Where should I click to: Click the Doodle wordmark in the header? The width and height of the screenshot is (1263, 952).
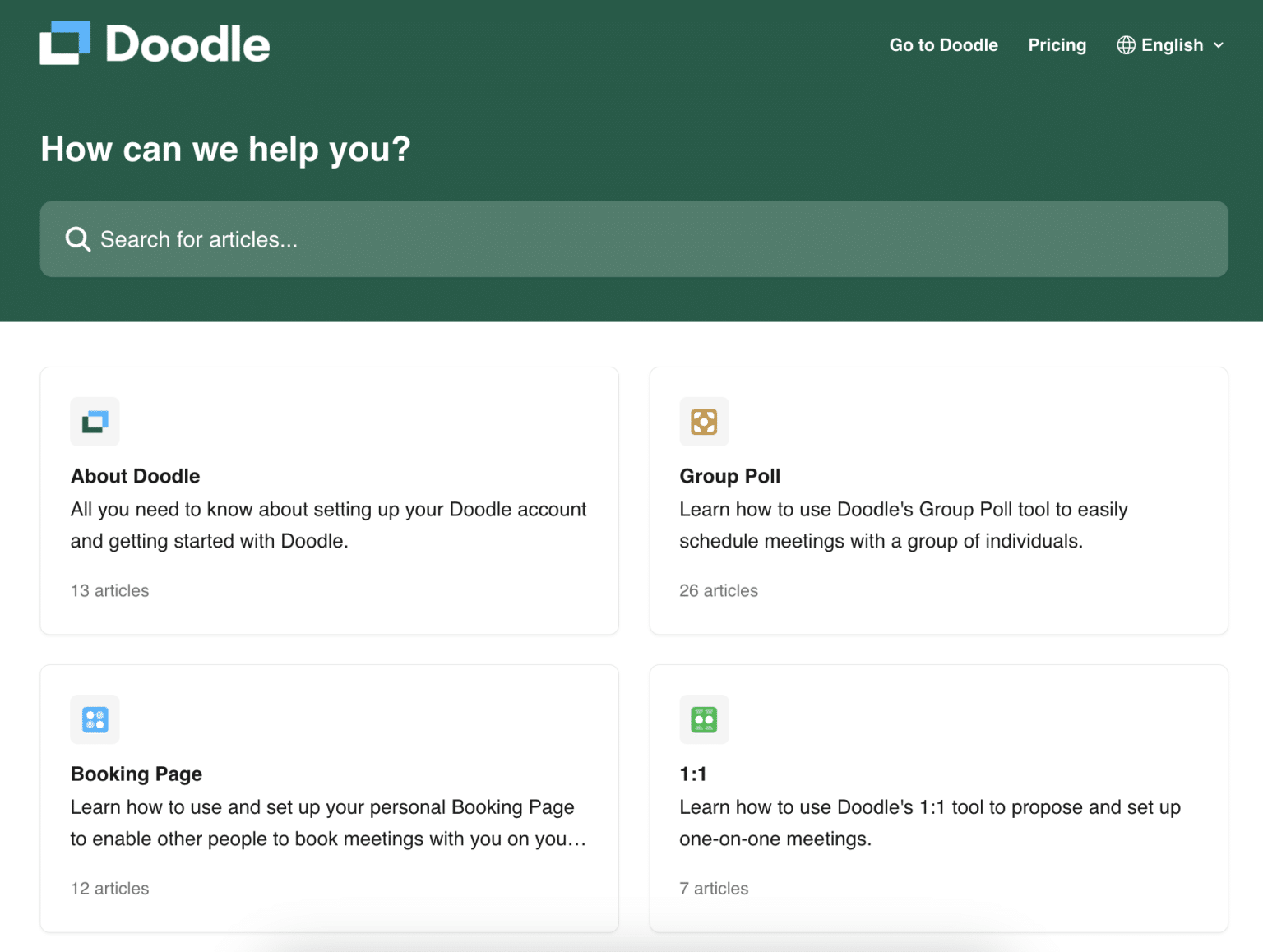[187, 44]
